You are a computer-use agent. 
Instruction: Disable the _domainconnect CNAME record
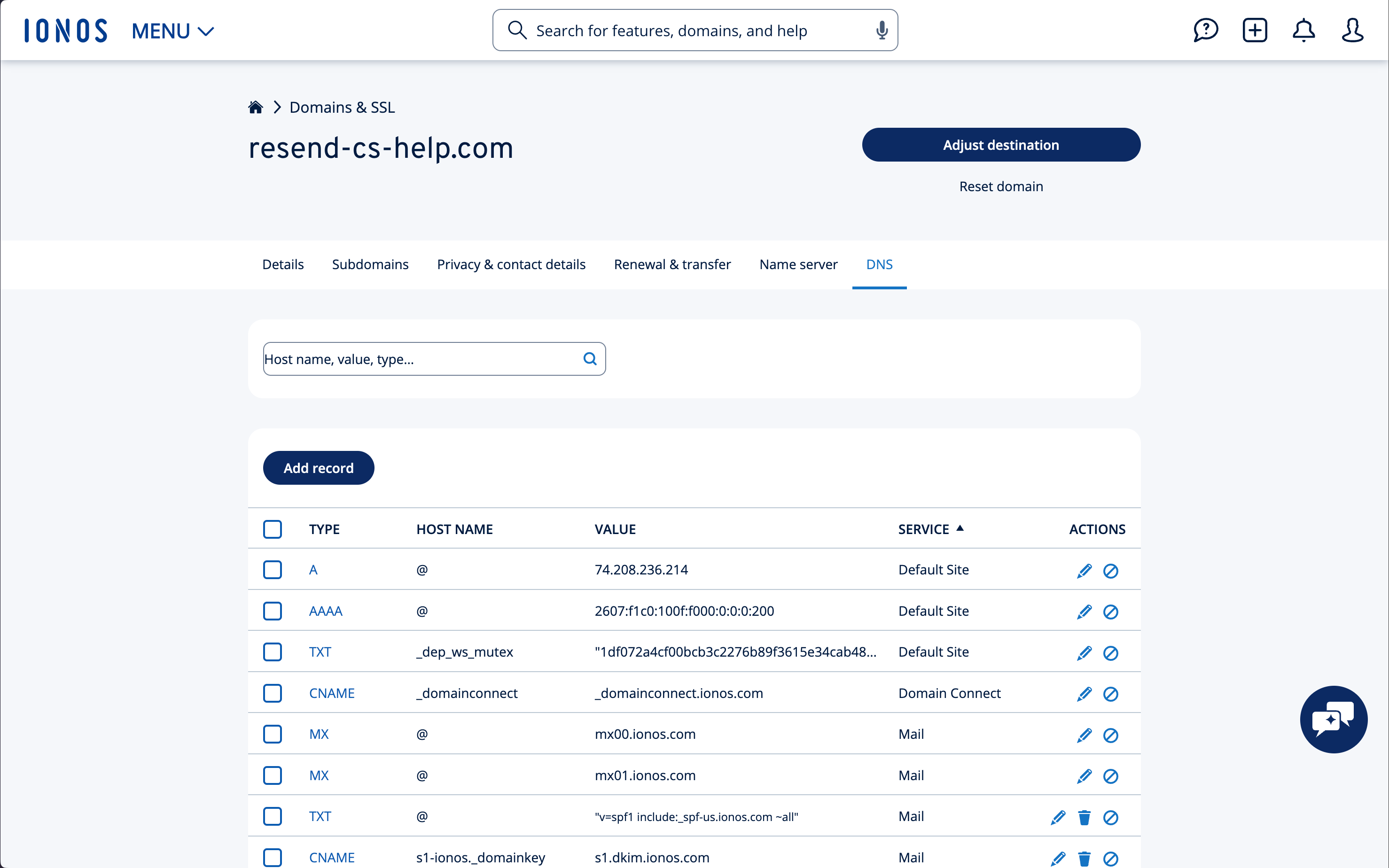click(x=1110, y=693)
